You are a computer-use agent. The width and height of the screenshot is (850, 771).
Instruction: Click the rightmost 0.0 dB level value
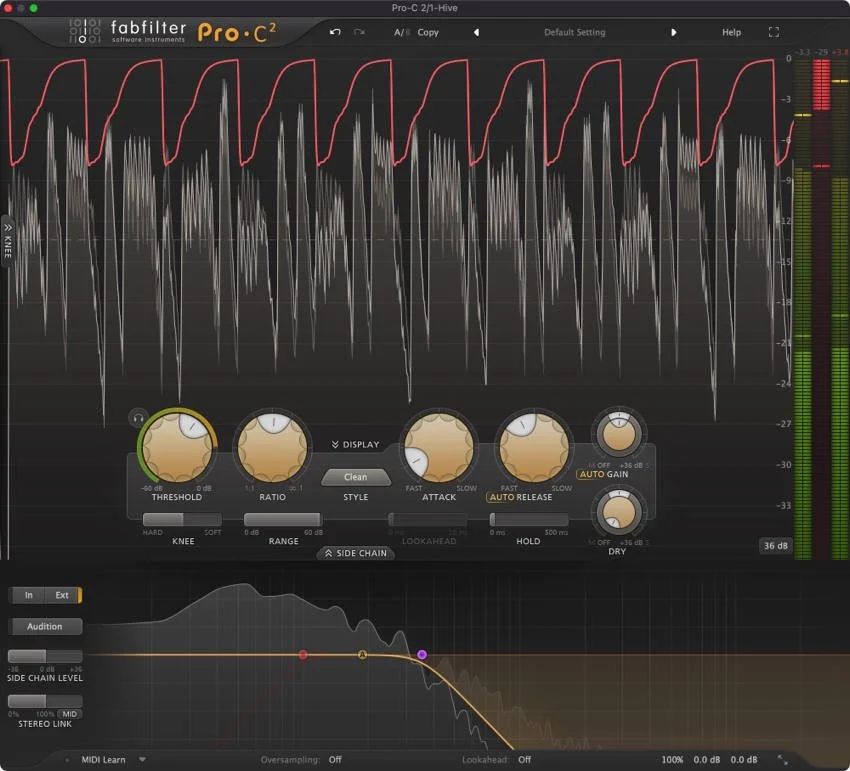click(744, 760)
